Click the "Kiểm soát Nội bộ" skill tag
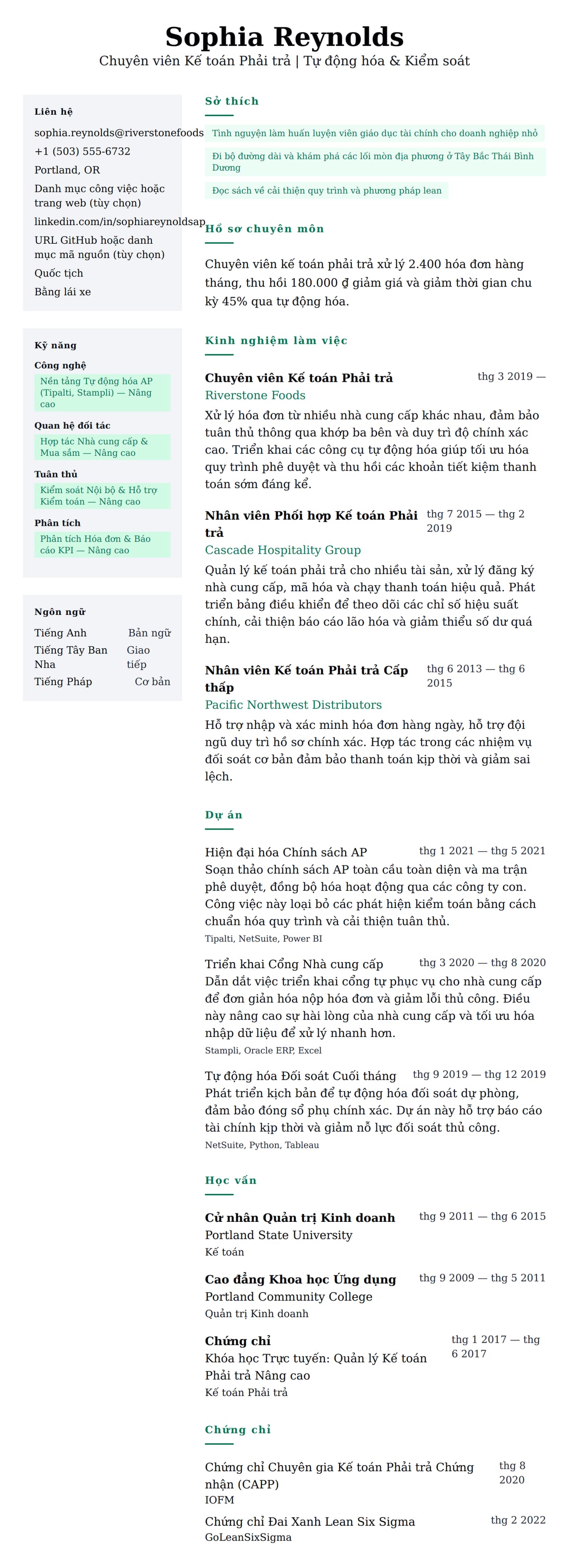This screenshot has height=1568, width=569. click(x=101, y=496)
